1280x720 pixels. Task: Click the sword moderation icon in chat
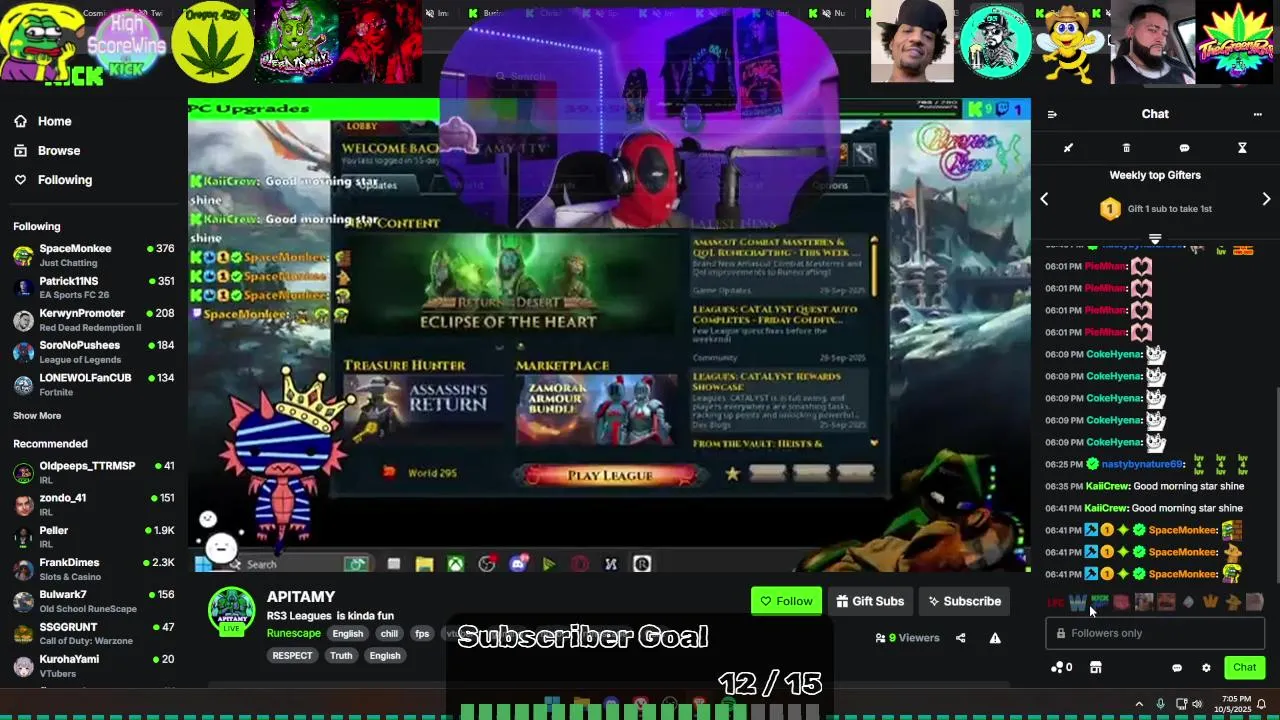tap(1068, 148)
